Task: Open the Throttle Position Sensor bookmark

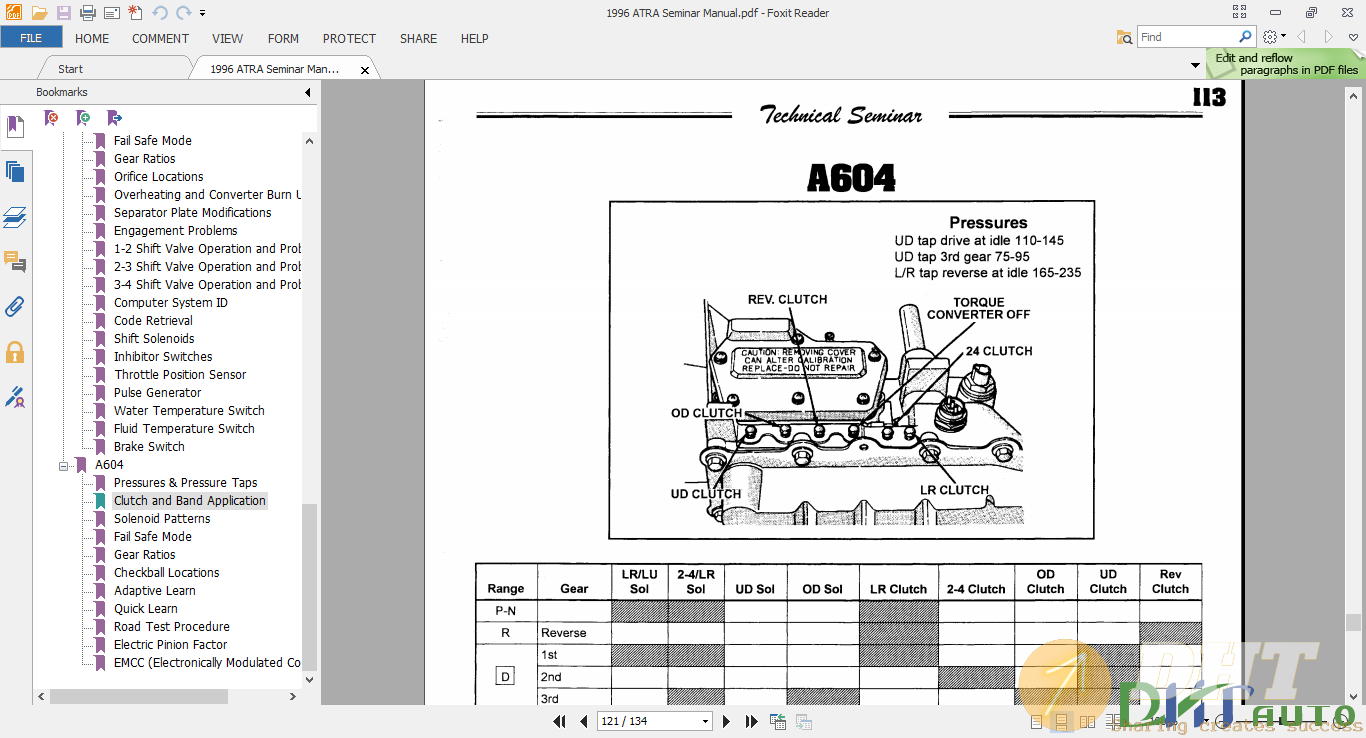Action: click(x=180, y=375)
